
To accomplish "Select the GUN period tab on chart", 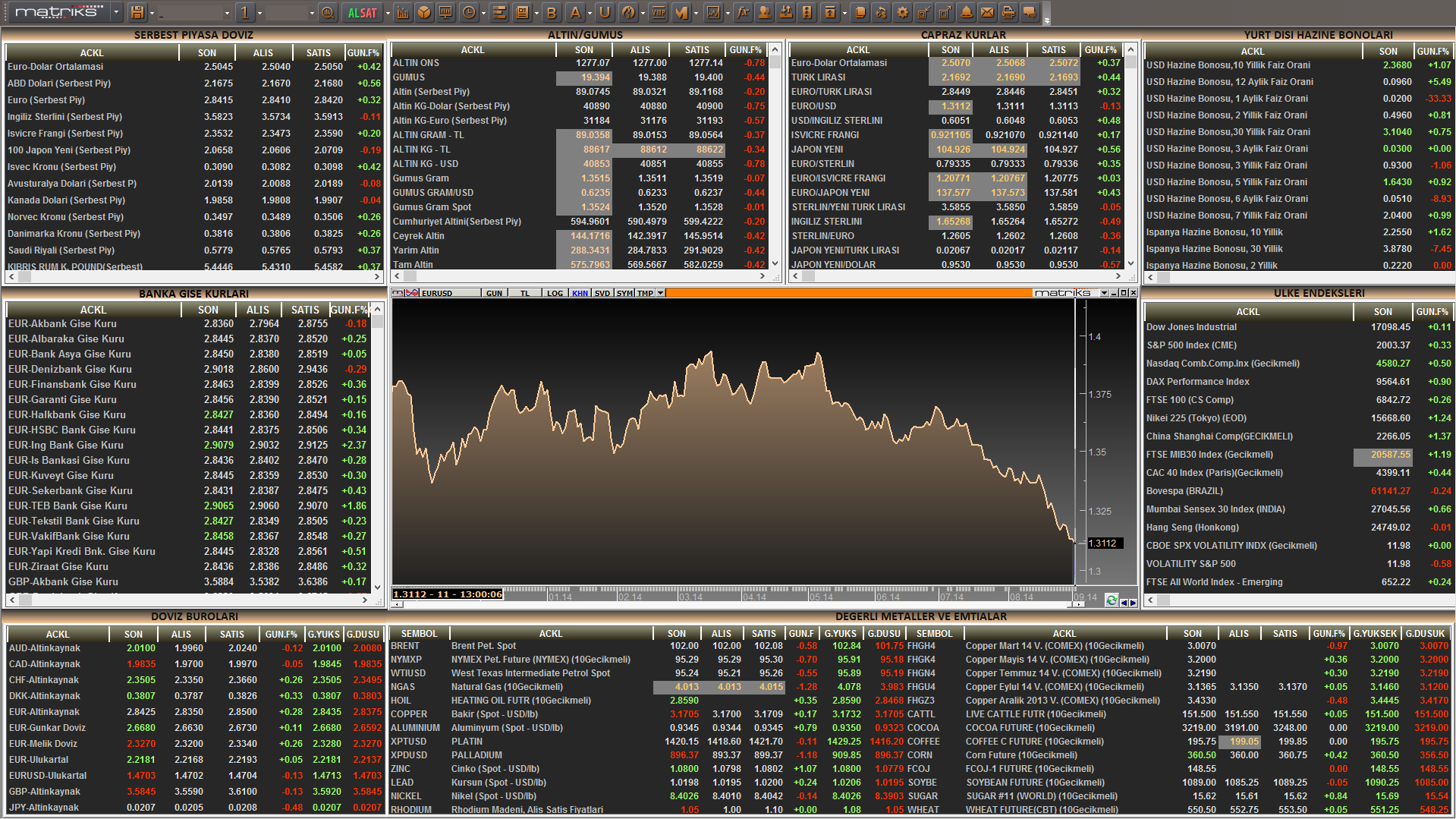I will [x=494, y=294].
